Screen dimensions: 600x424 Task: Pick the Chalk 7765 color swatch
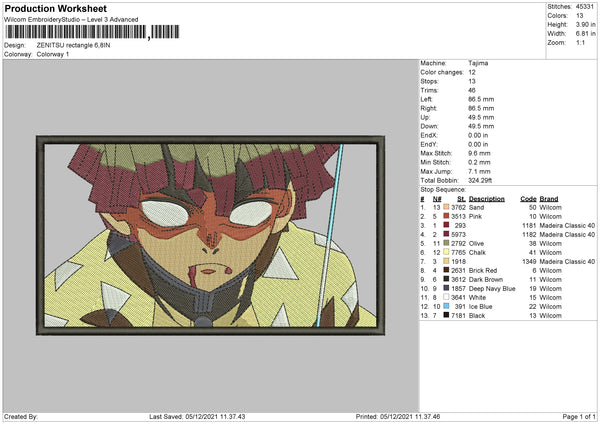[x=446, y=252]
